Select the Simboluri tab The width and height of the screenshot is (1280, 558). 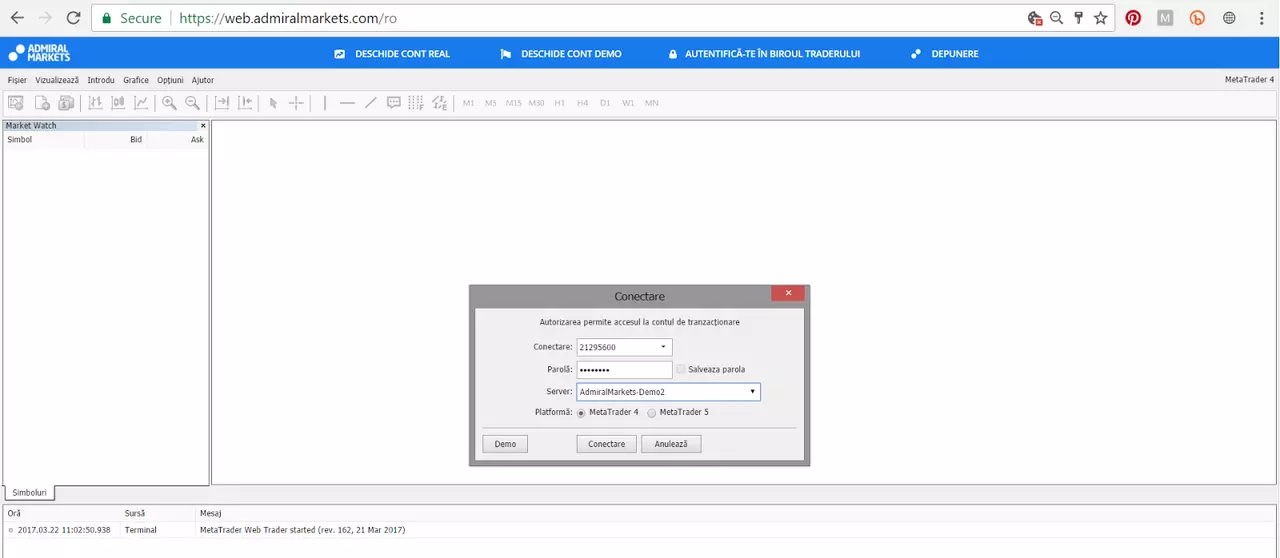click(x=30, y=493)
